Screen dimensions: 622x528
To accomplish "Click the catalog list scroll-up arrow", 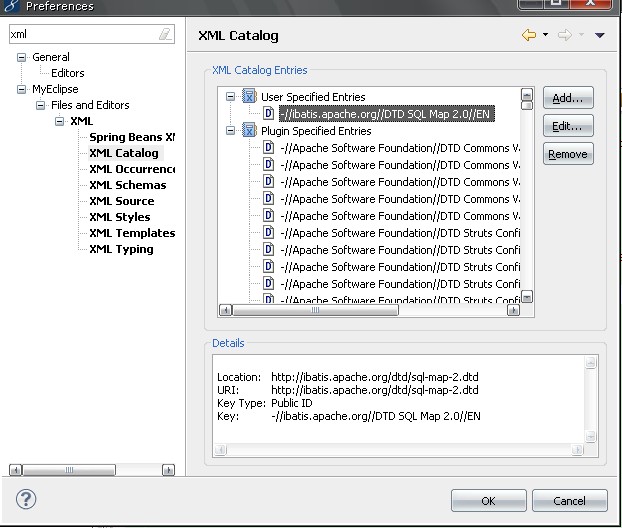I will (527, 94).
